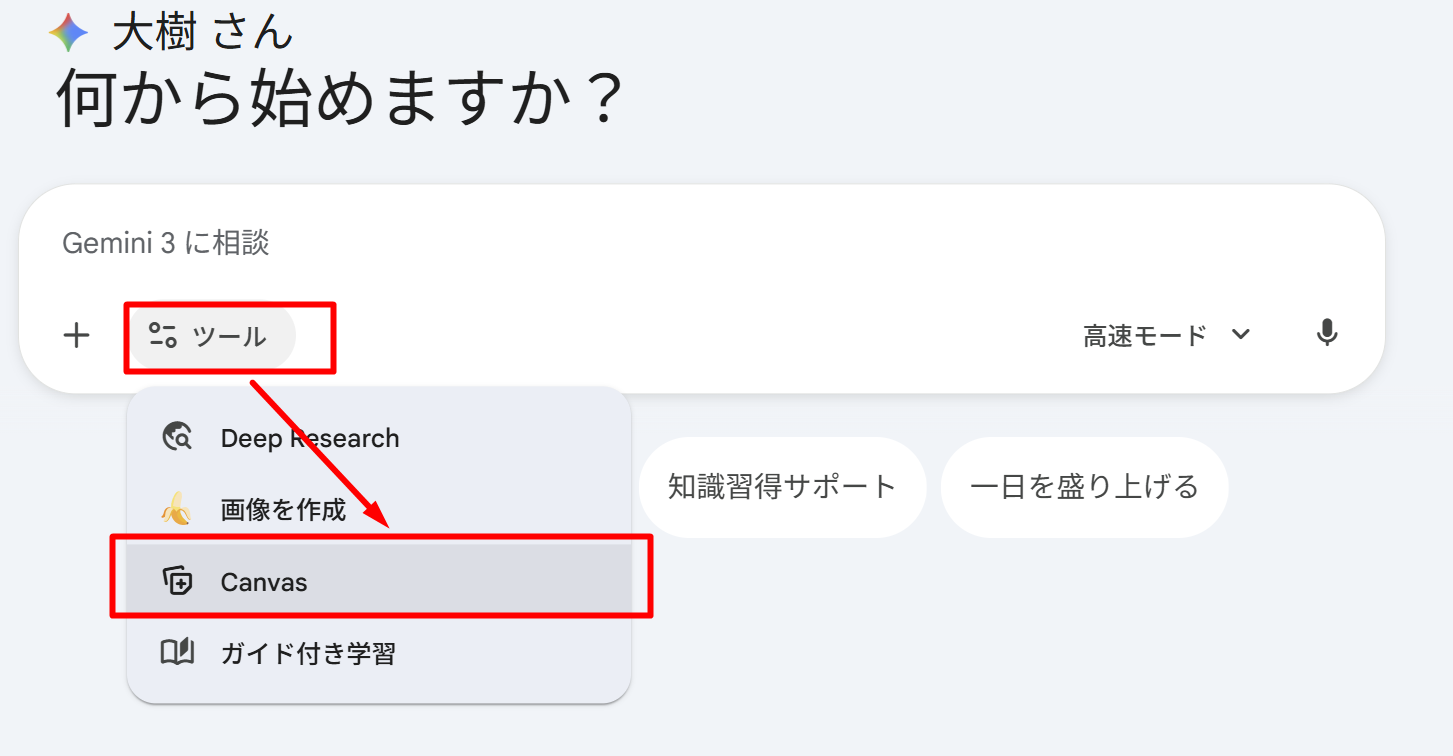Click the Canvas document-plus icon
The width and height of the screenshot is (1453, 756).
point(176,582)
